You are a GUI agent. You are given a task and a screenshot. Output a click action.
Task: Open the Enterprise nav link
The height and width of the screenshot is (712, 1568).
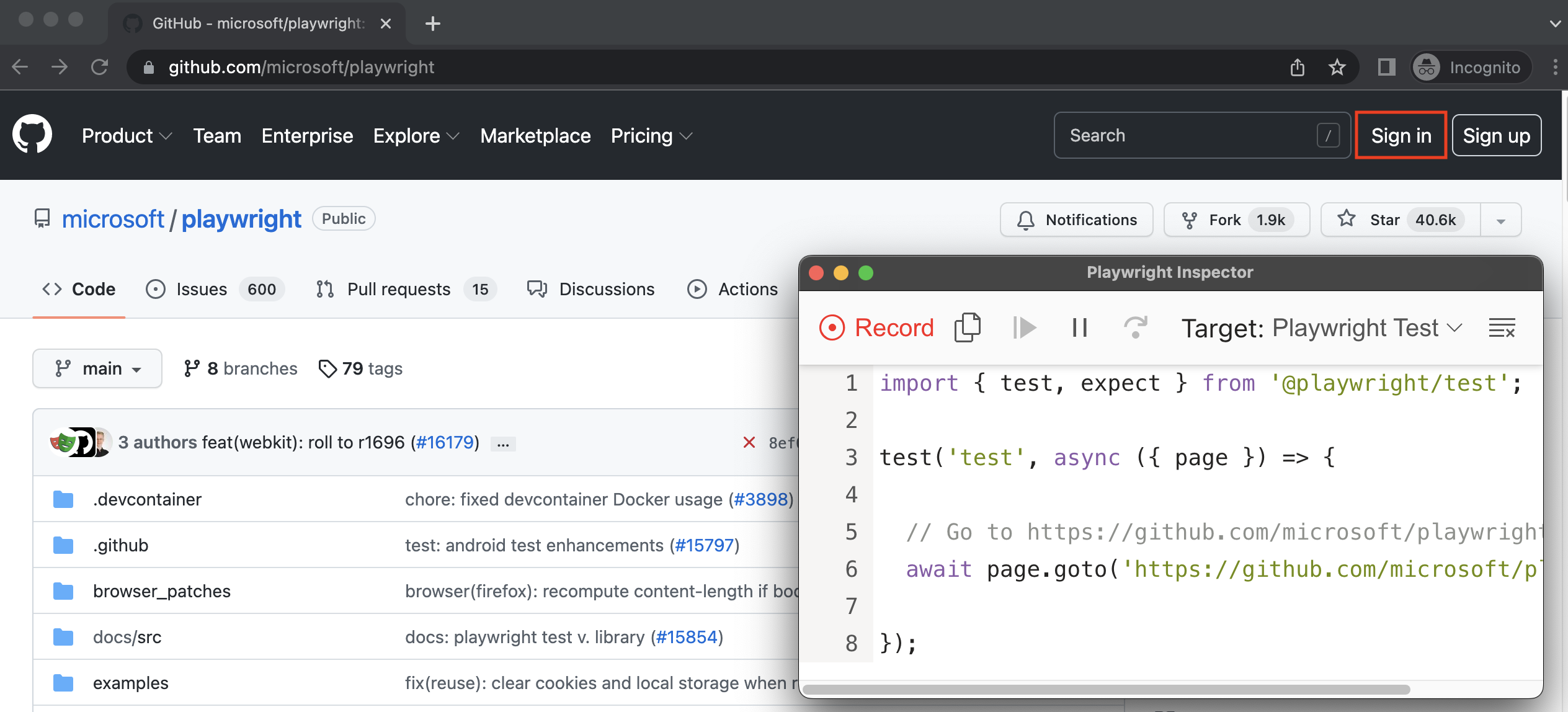pyautogui.click(x=307, y=135)
